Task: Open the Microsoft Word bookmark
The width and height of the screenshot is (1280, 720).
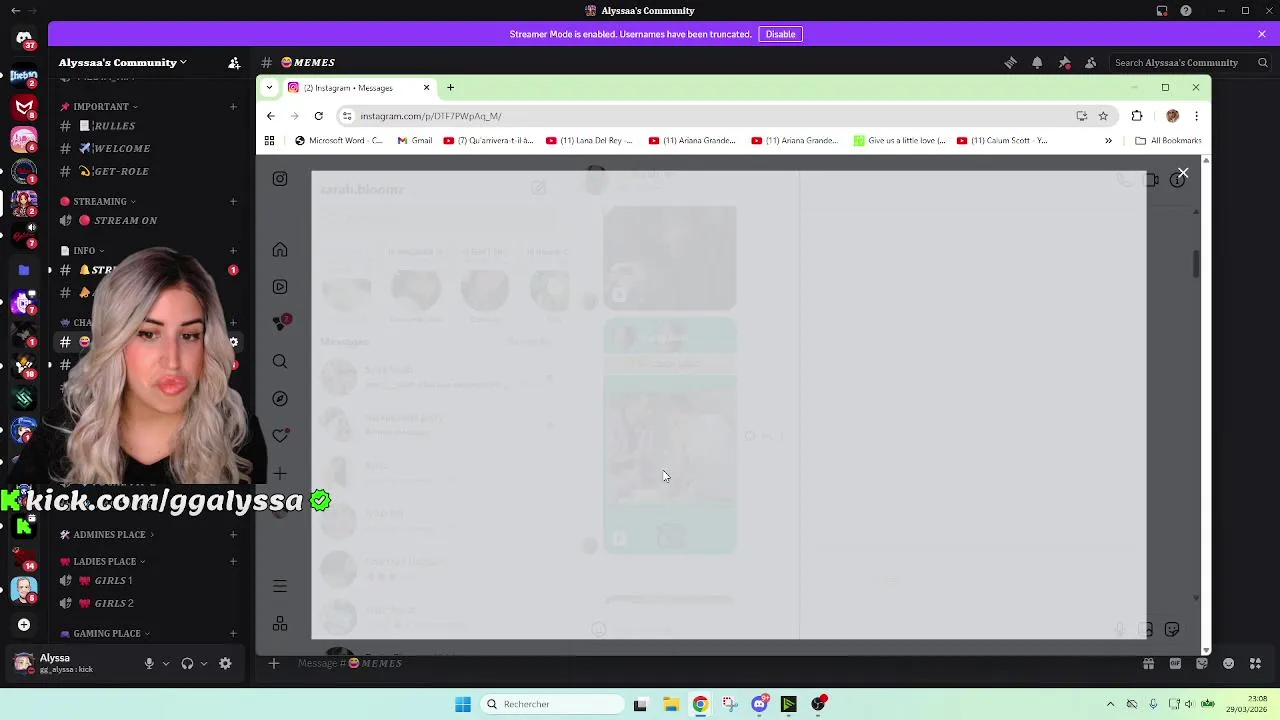Action: [x=338, y=141]
